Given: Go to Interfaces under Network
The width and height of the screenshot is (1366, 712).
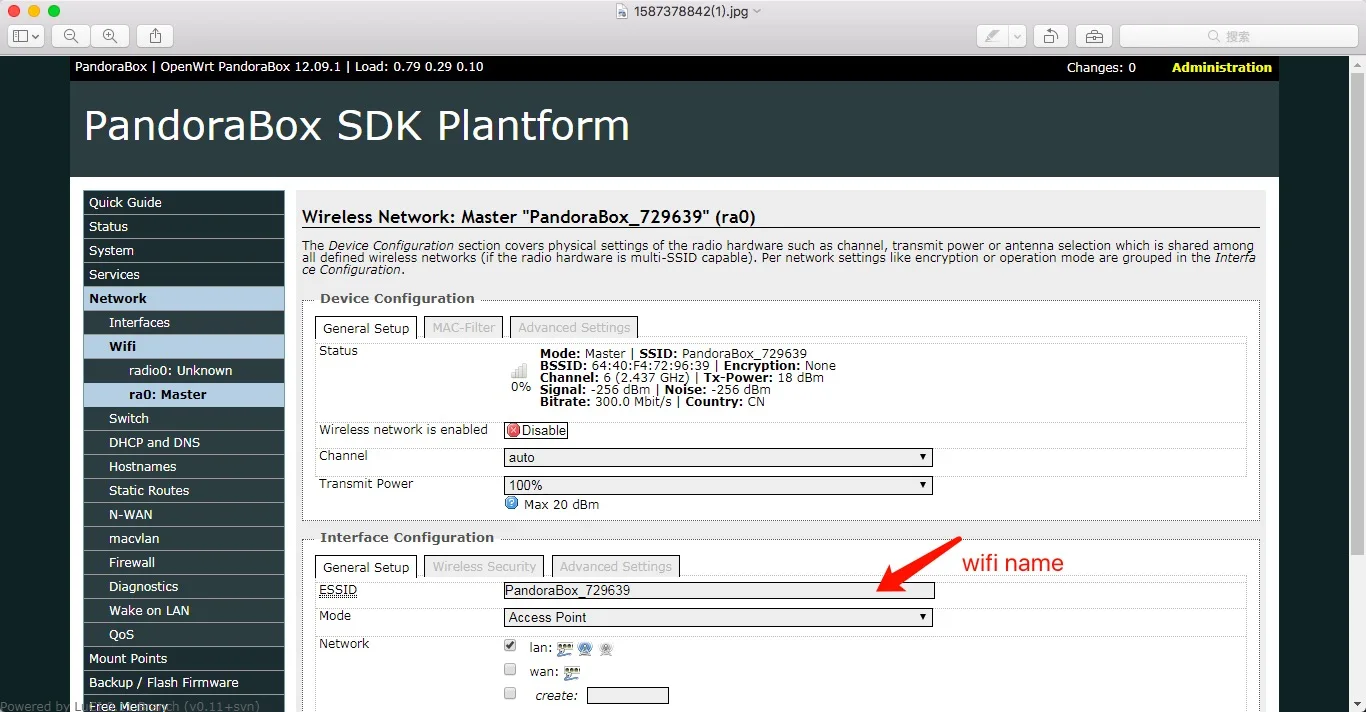Looking at the screenshot, I should [184, 322].
